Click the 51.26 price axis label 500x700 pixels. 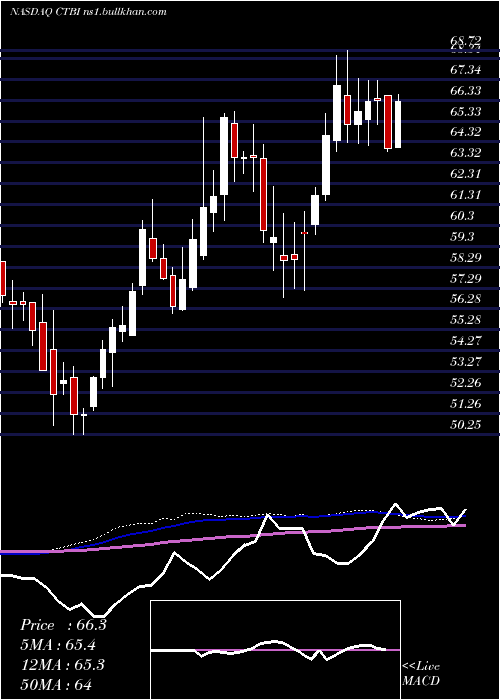(466, 404)
